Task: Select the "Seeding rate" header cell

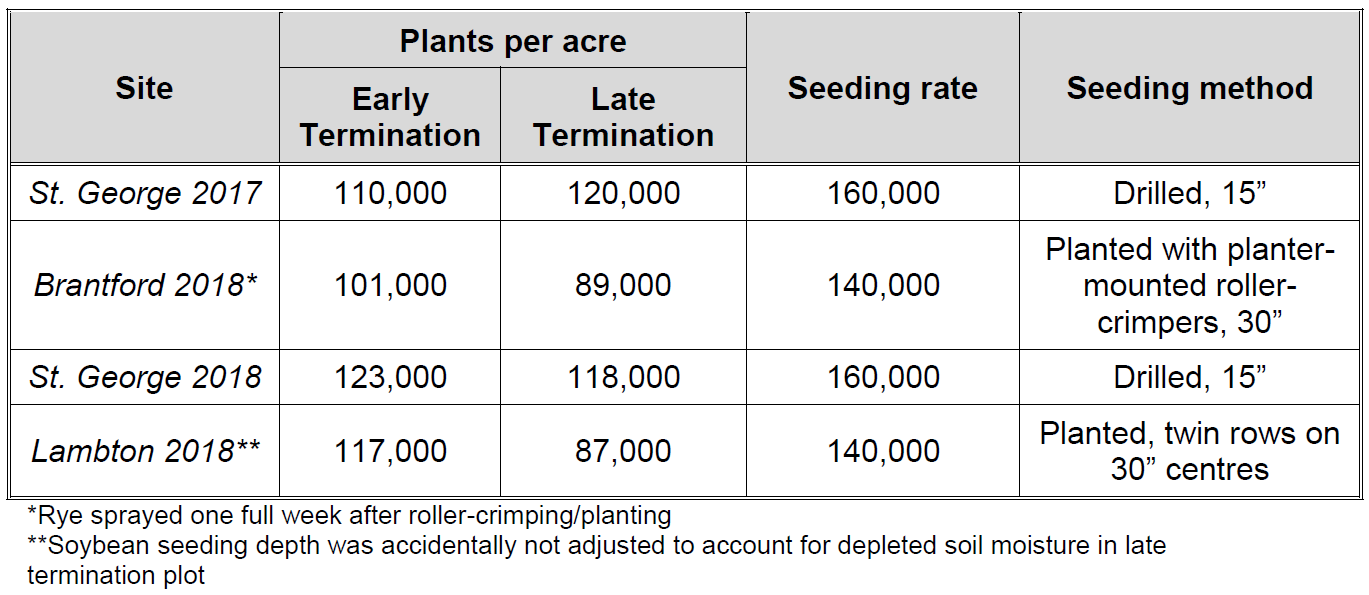Action: (x=882, y=88)
